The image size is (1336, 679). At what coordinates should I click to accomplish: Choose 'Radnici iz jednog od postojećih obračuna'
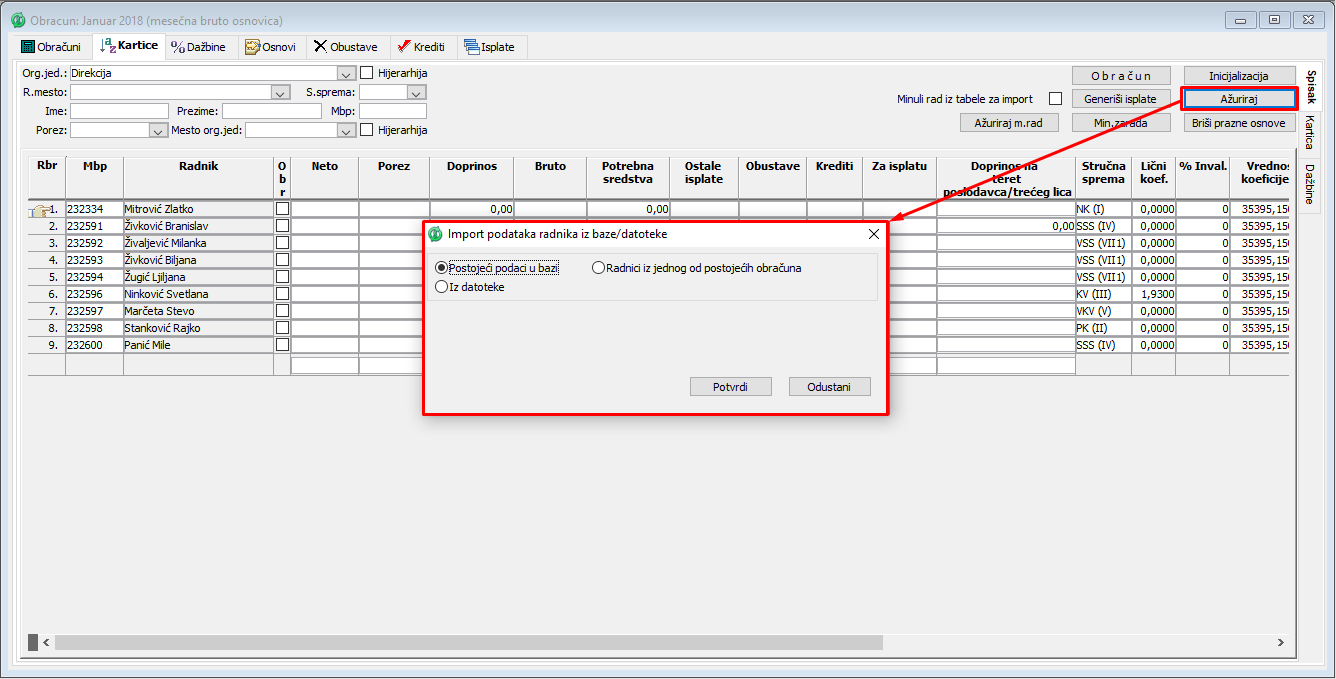click(599, 268)
